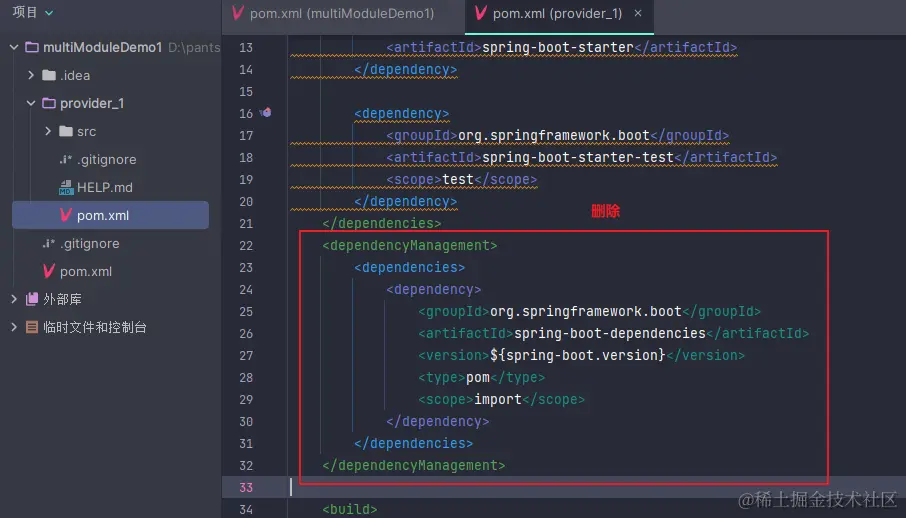Viewport: 906px width, 518px height.
Task: Click 'test' scope value on line 19
Action: coord(458,179)
